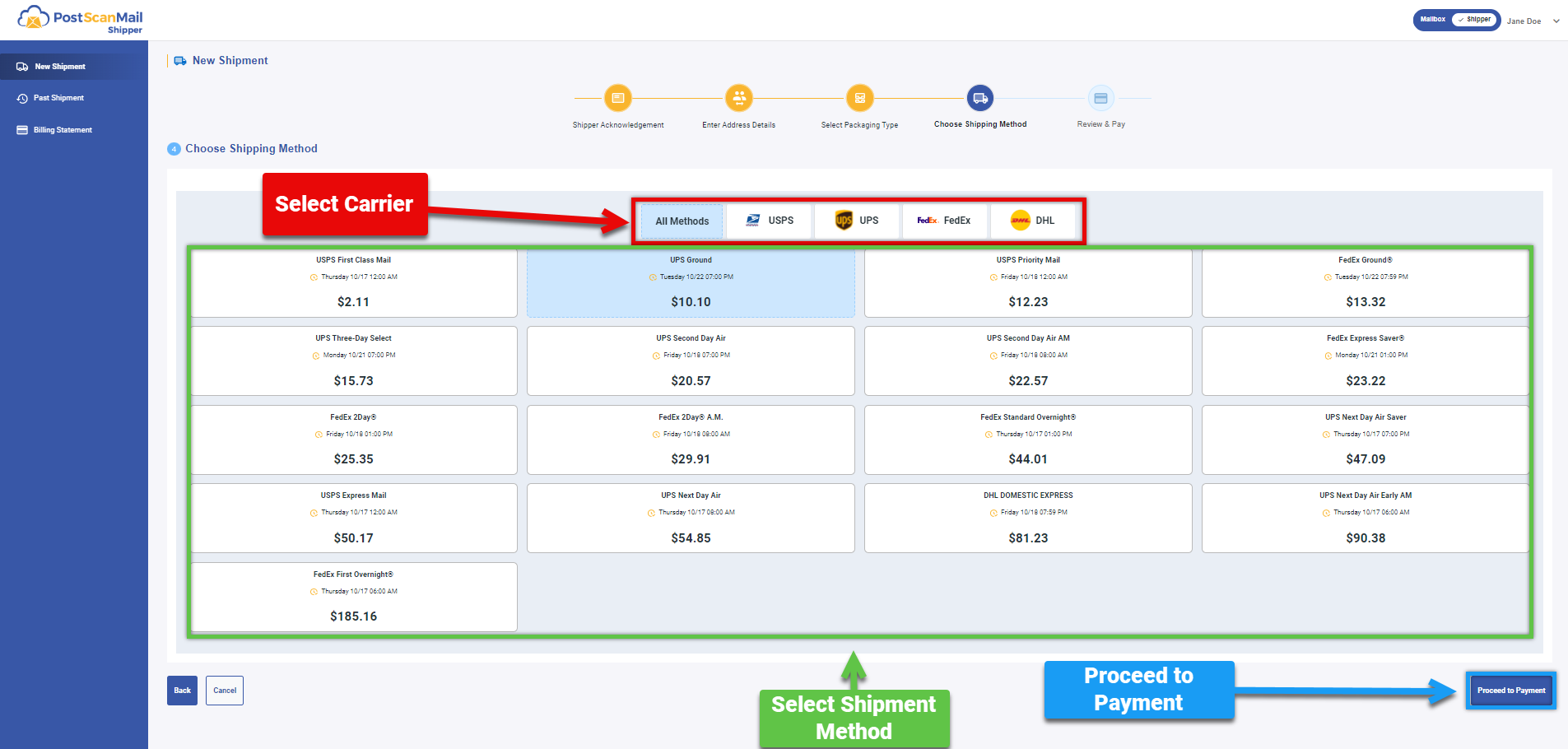Choose USPS Priority Mail at $12.23
This screenshot has width=1568, height=749.
(1028, 282)
